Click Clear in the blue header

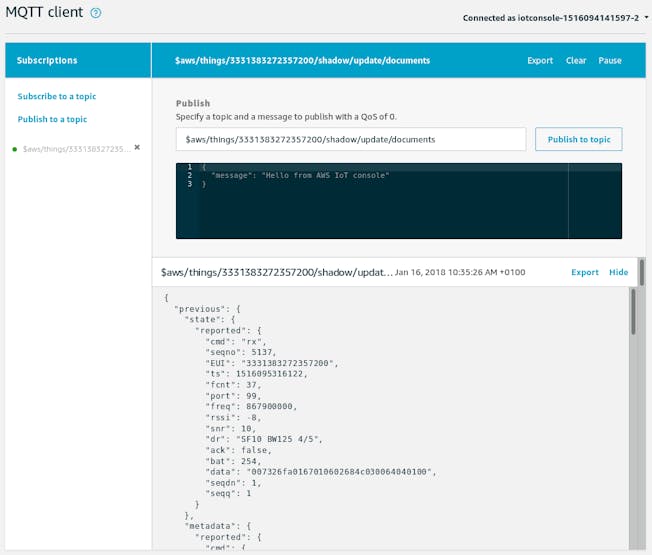(x=576, y=61)
